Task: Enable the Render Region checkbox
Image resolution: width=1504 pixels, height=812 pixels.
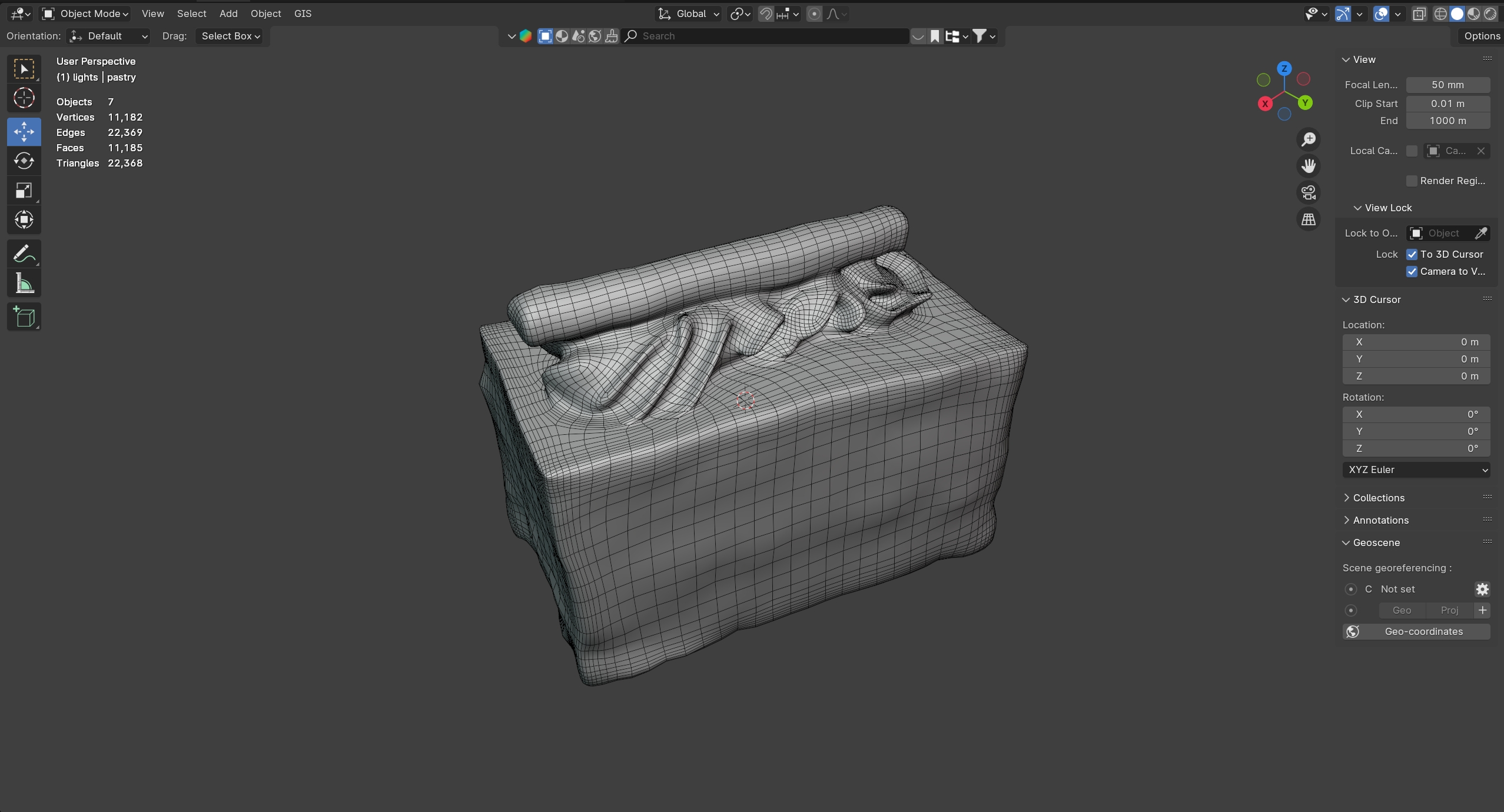Action: click(1412, 181)
